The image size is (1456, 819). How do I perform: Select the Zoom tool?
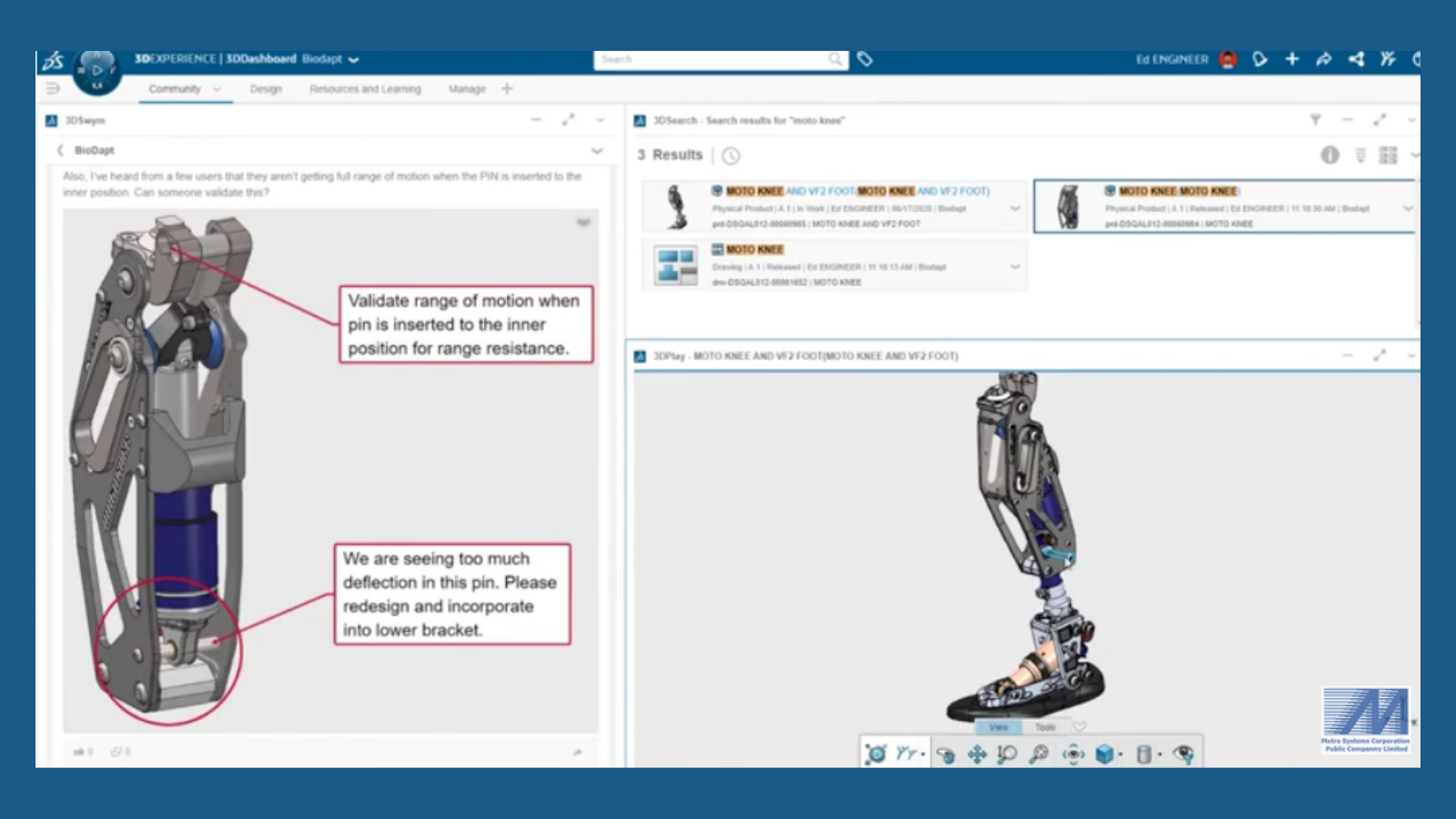coord(1007,754)
